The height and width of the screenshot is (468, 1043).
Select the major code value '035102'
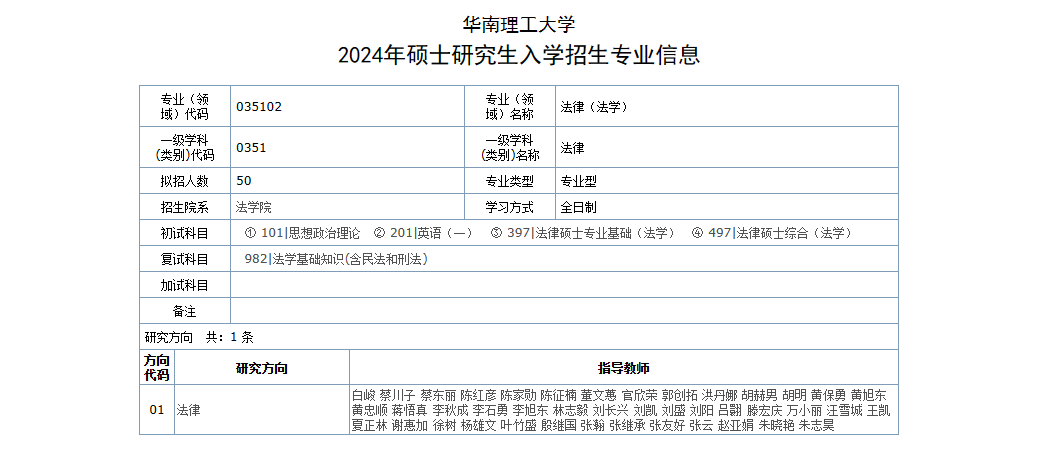pos(259,106)
